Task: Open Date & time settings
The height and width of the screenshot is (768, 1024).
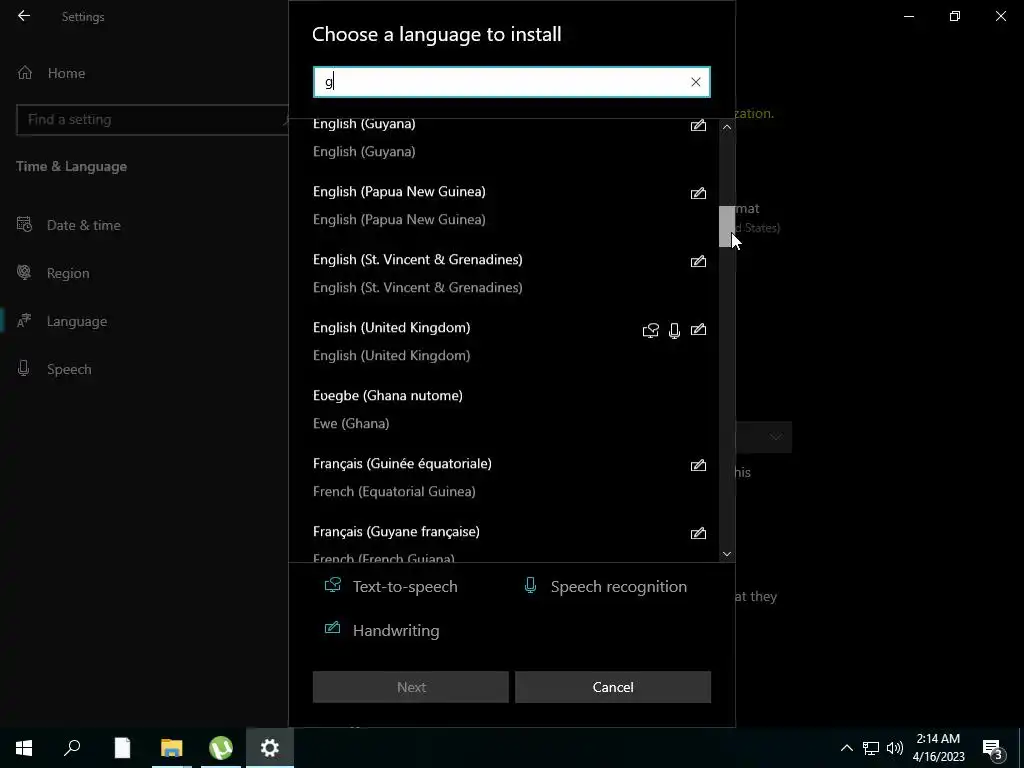Action: pyautogui.click(x=84, y=225)
